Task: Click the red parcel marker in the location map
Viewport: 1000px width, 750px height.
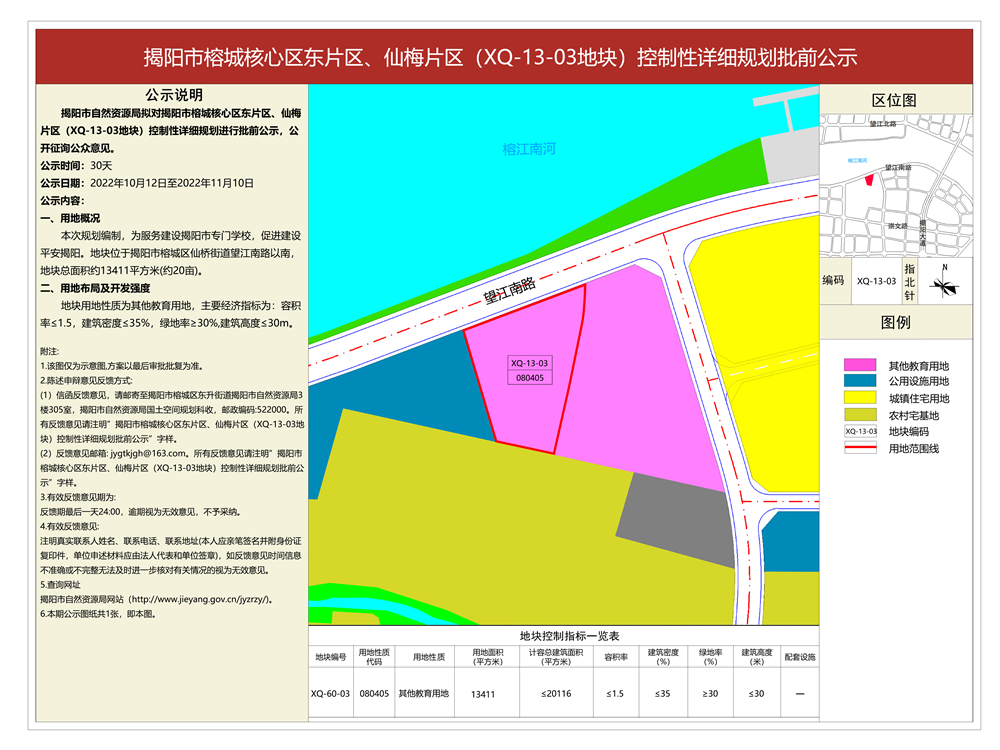Action: click(x=868, y=180)
